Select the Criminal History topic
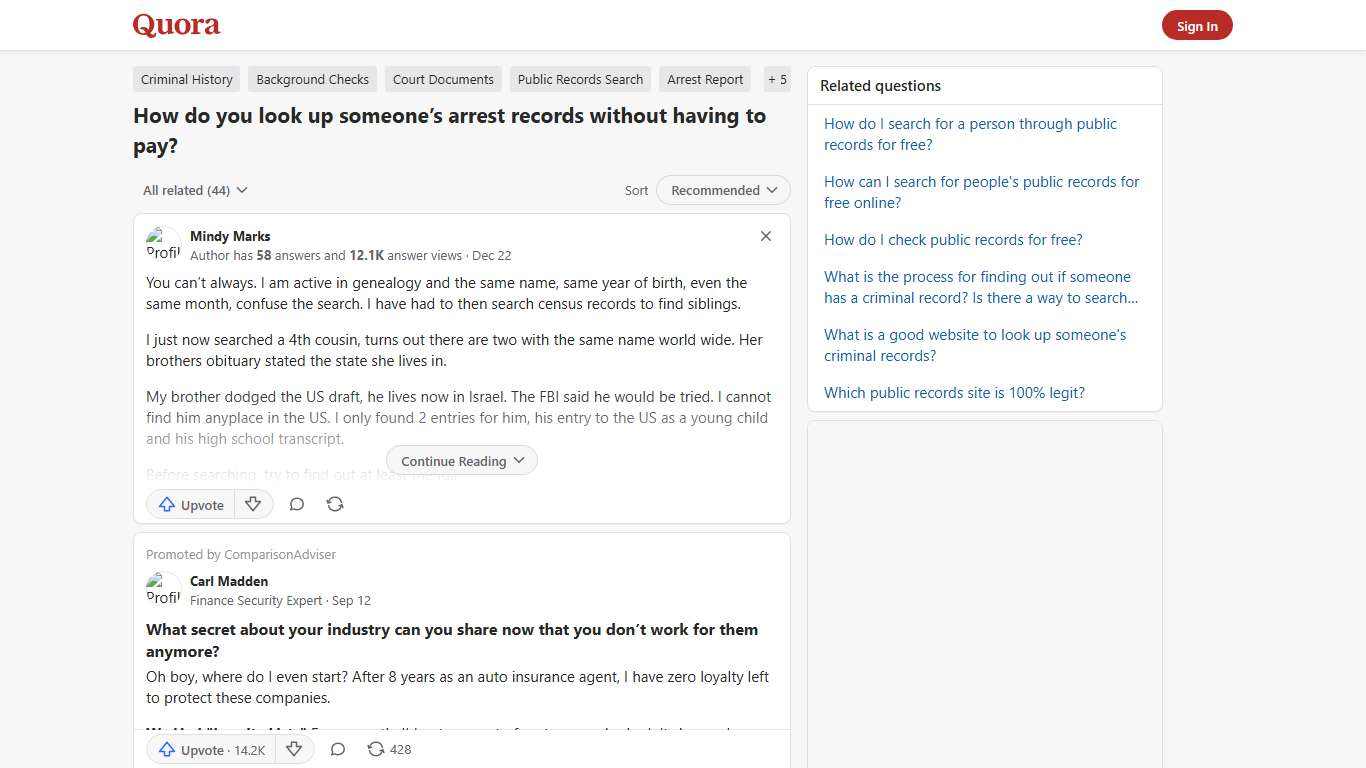Viewport: 1366px width, 768px height. (186, 79)
